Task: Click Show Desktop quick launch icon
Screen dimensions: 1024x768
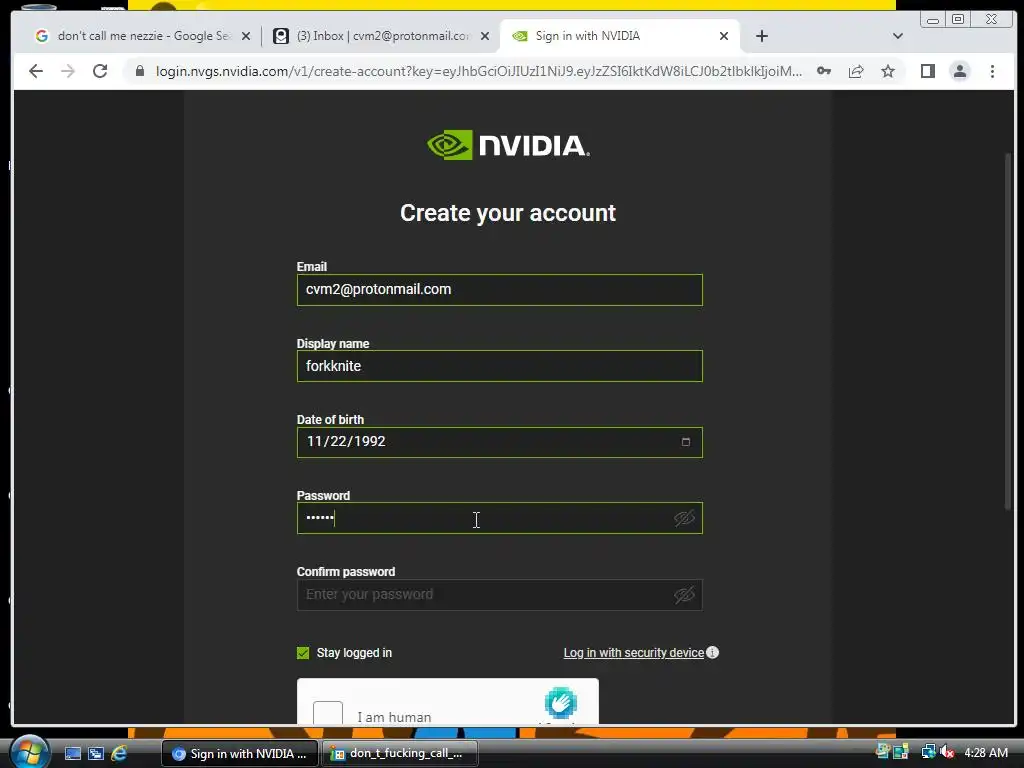Action: click(x=73, y=754)
